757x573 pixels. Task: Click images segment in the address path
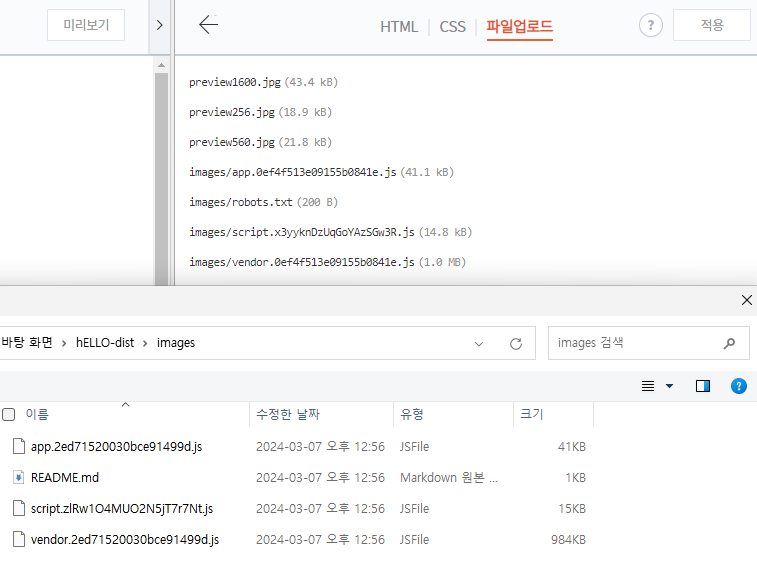176,343
